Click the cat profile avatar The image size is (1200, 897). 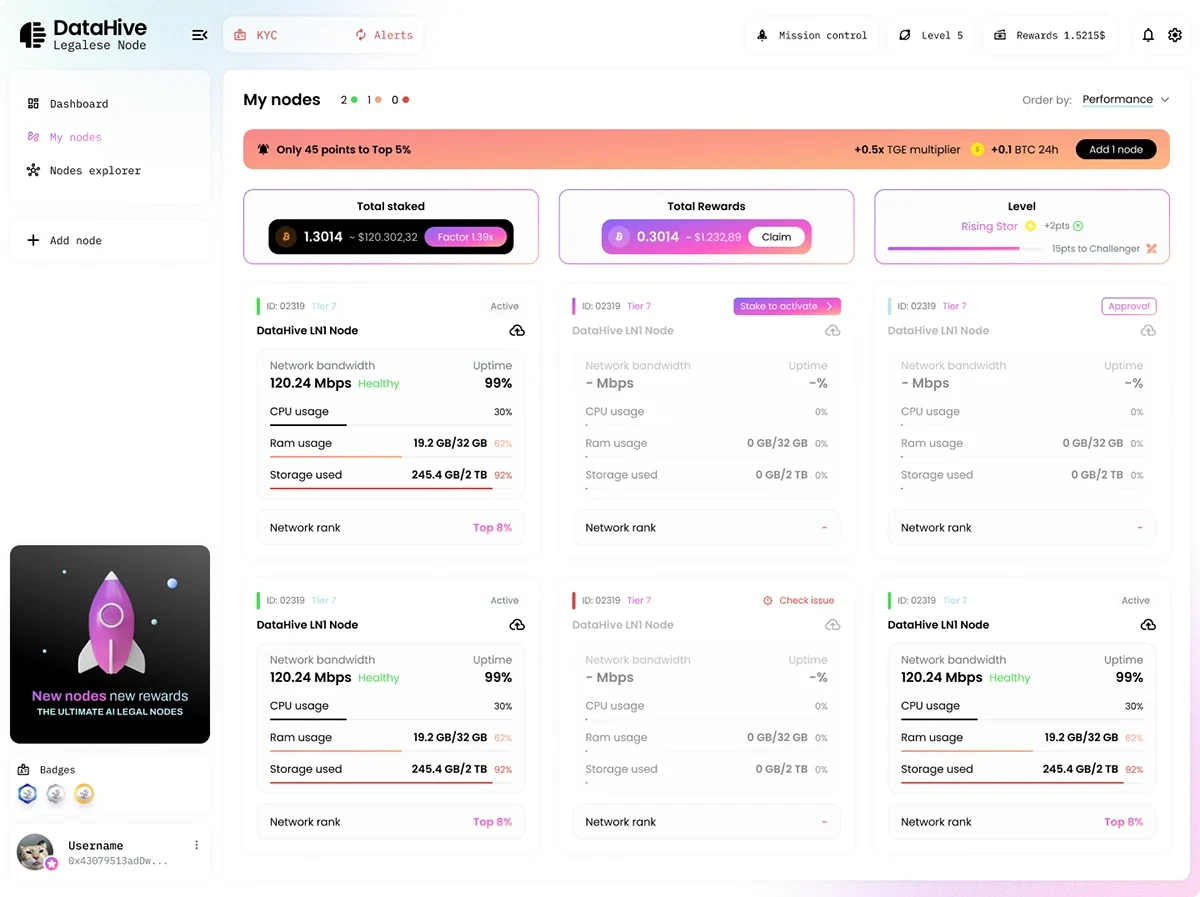pyautogui.click(x=36, y=851)
